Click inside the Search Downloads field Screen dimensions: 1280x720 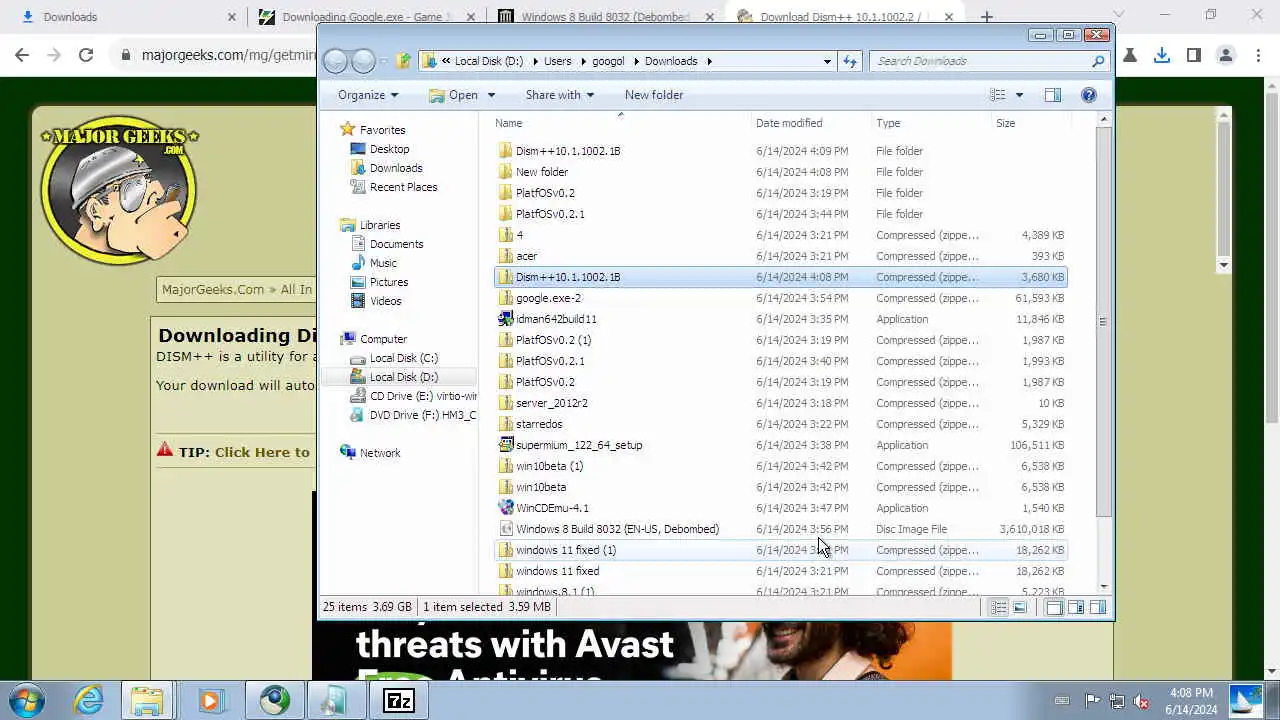tap(980, 61)
